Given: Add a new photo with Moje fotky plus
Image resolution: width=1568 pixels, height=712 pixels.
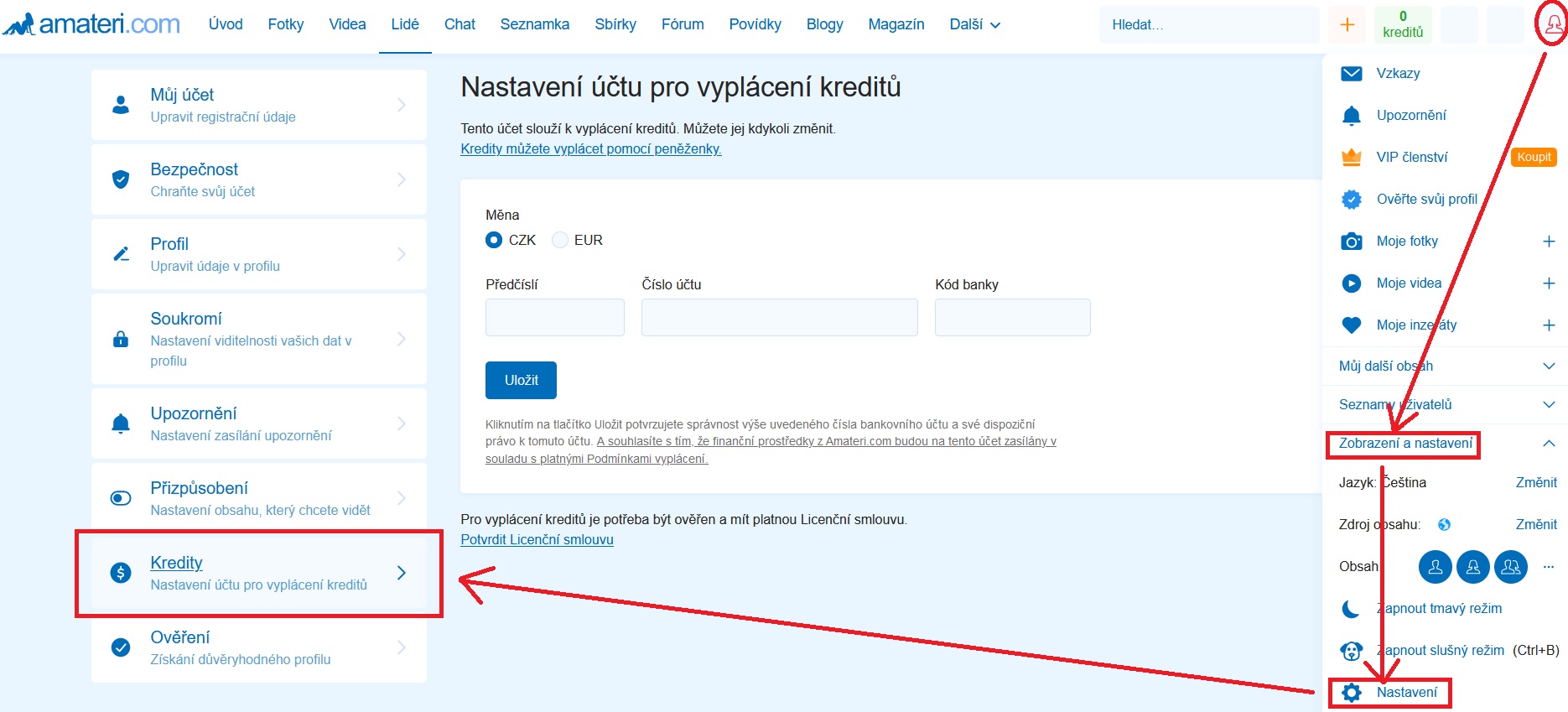Looking at the screenshot, I should [x=1549, y=242].
